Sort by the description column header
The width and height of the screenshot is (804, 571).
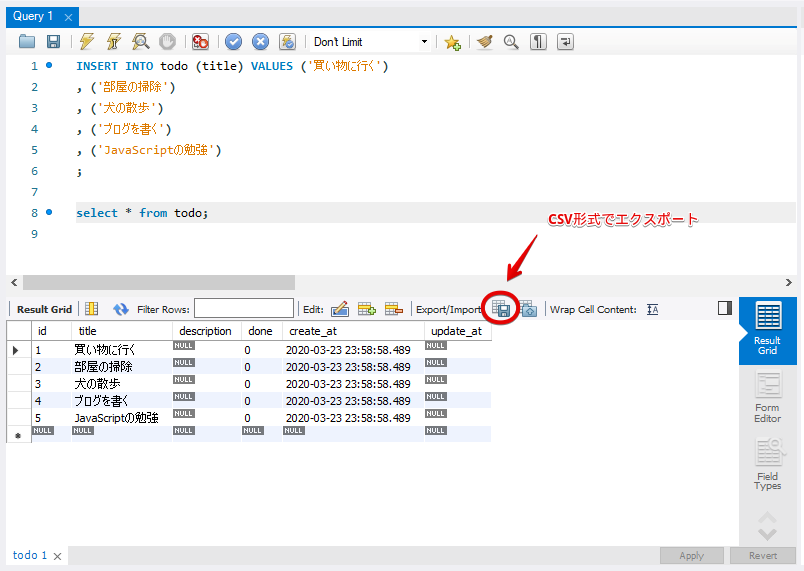pos(206,331)
